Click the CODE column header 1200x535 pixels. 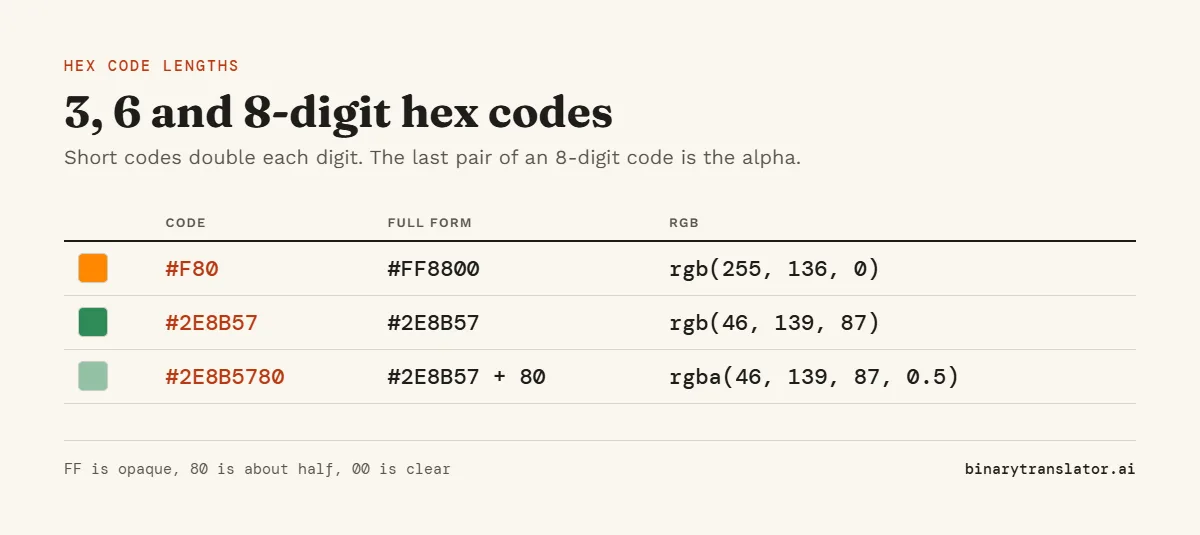(x=186, y=223)
